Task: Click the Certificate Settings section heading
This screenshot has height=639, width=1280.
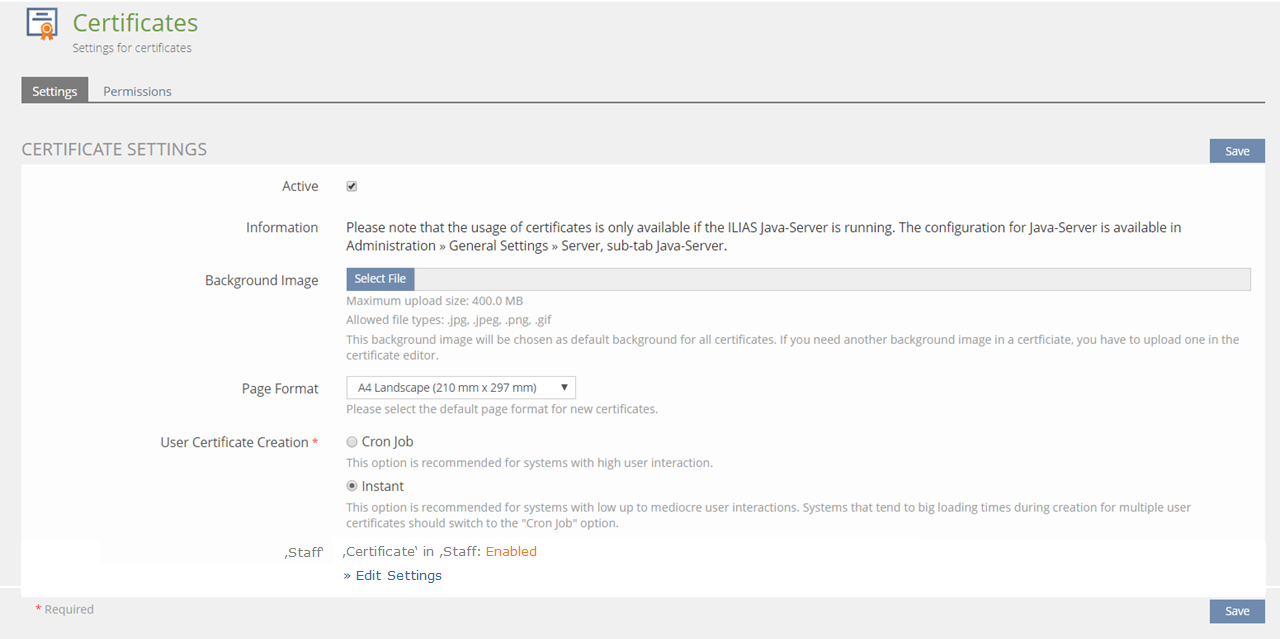Action: [x=114, y=149]
